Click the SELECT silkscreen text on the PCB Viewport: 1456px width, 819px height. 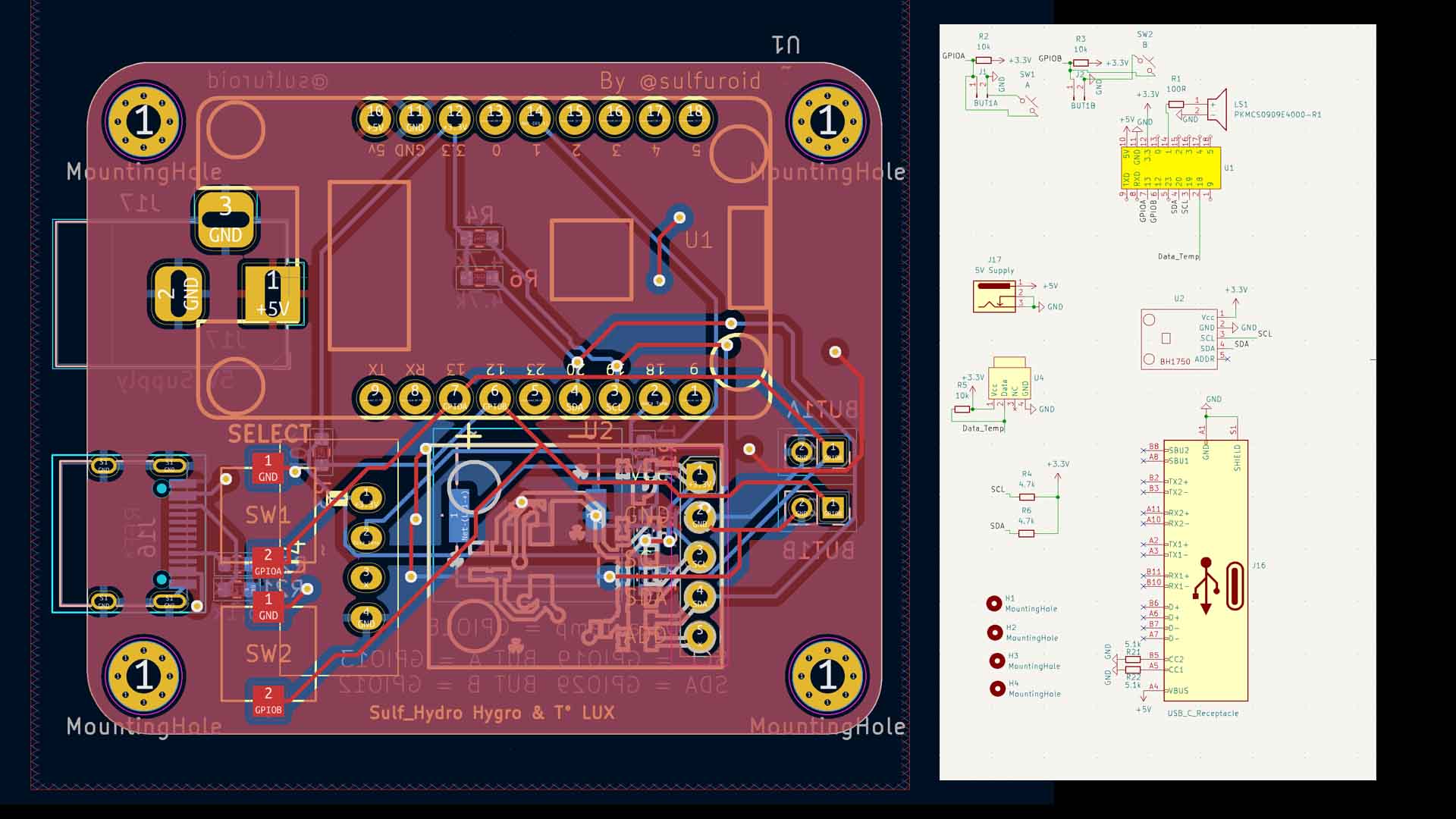269,432
